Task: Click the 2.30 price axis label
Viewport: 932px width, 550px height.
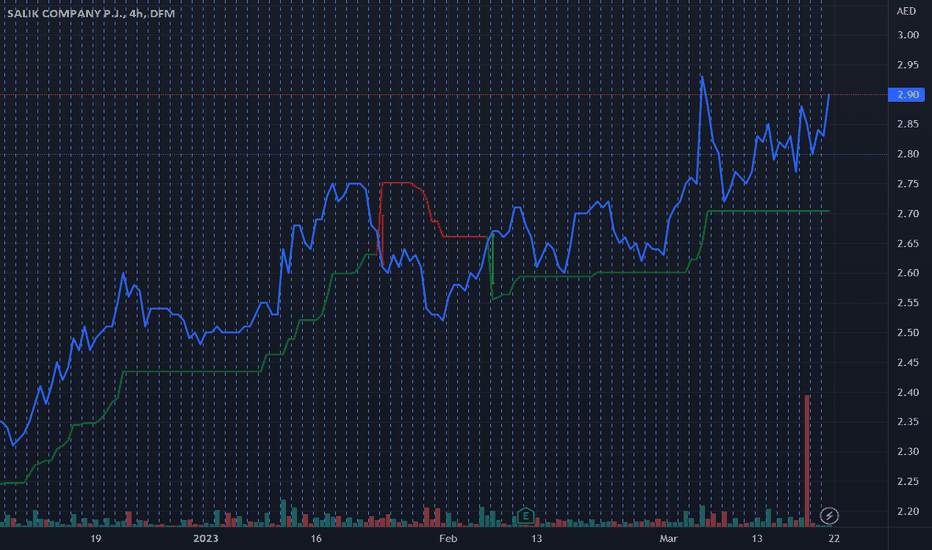Action: coord(908,451)
